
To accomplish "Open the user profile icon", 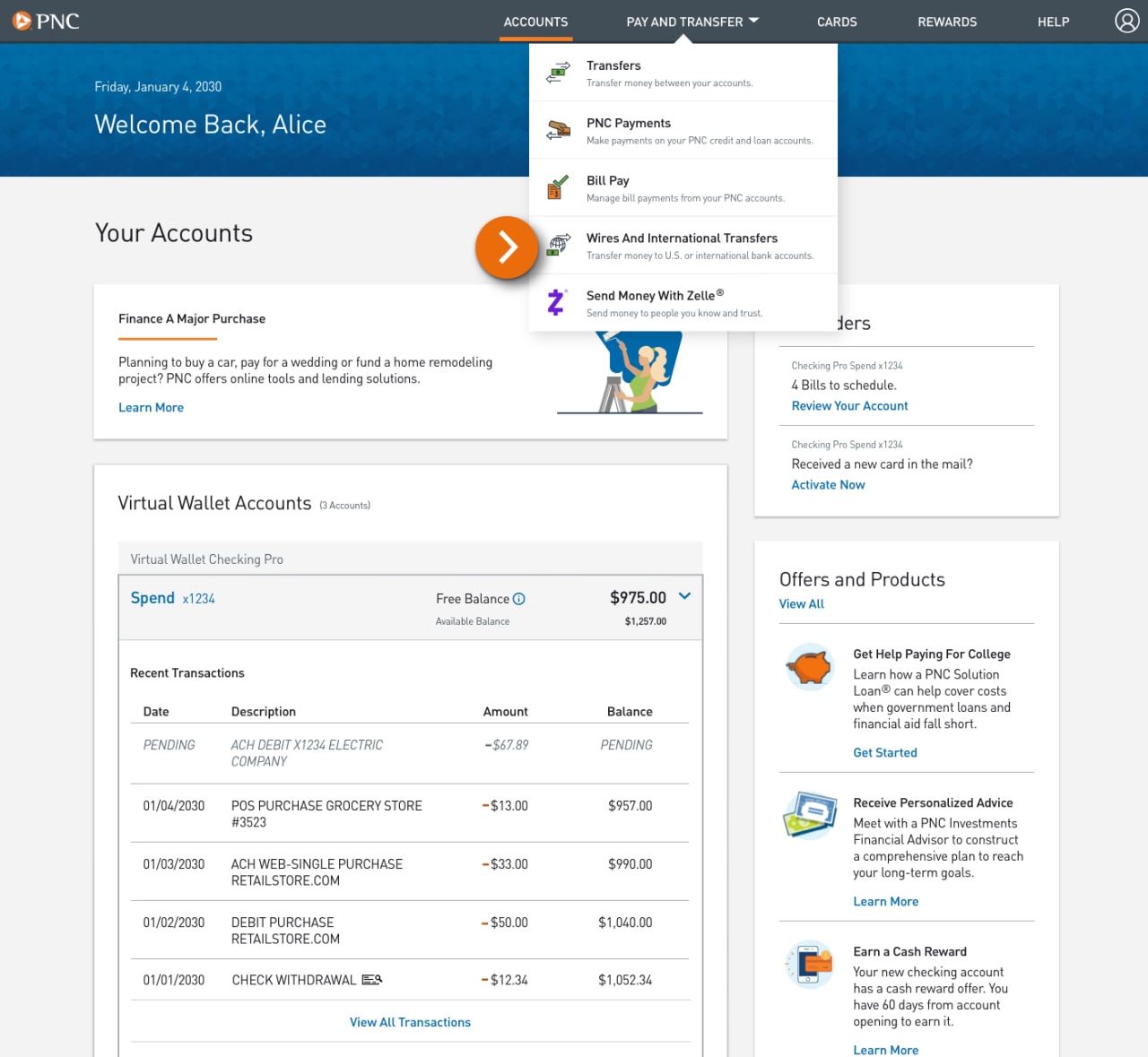I will click(1126, 21).
